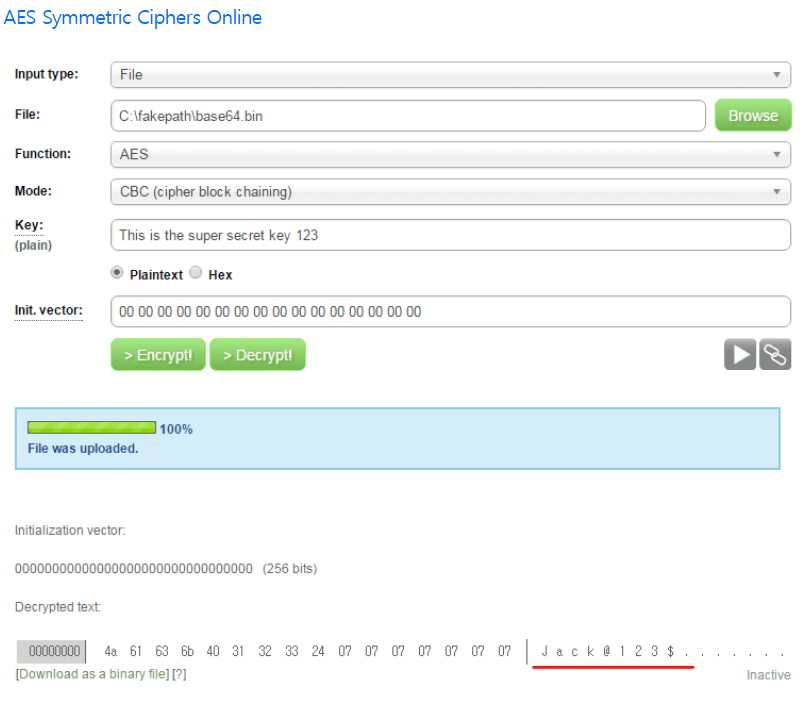Focus the Key input field
808x705 pixels.
coord(450,235)
